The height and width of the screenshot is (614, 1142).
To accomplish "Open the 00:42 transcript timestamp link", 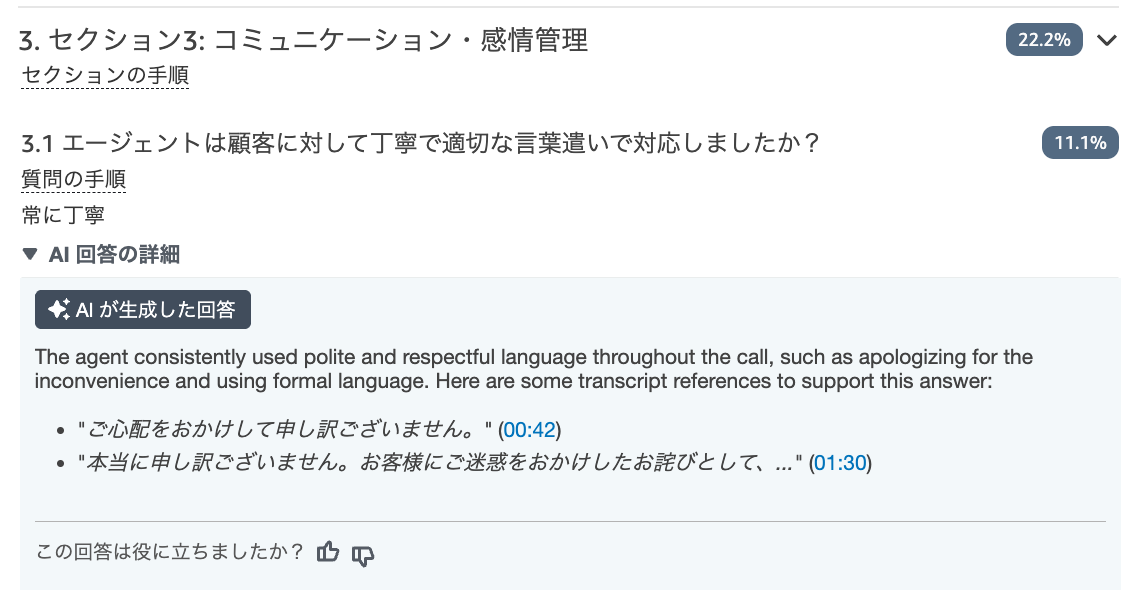I will point(529,430).
